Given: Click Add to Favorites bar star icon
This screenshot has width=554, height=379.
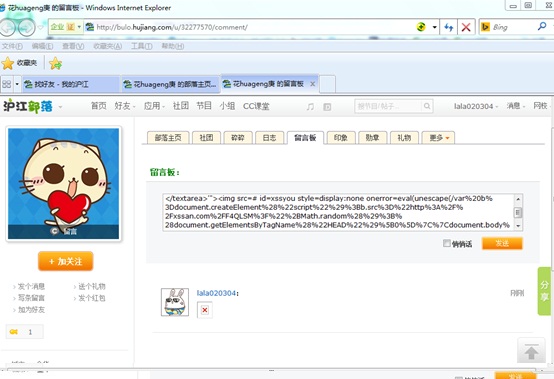Looking at the screenshot, I should coord(55,64).
